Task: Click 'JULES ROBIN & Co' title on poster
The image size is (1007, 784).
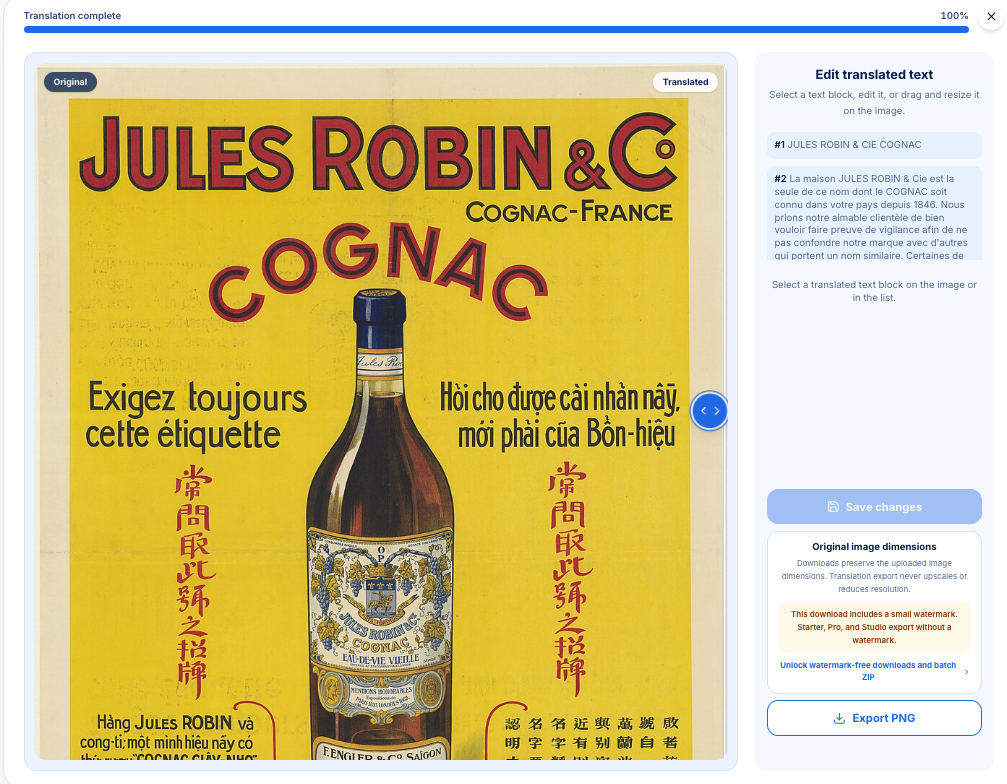Action: tap(379, 153)
